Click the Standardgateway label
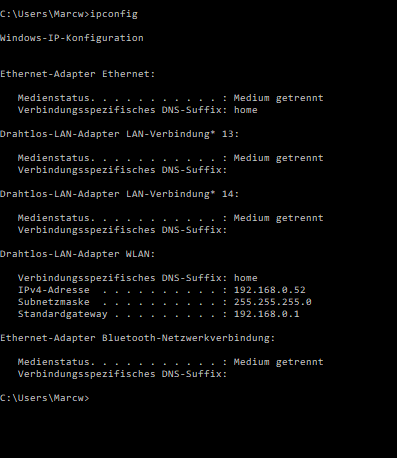The image size is (397, 458). (63, 314)
